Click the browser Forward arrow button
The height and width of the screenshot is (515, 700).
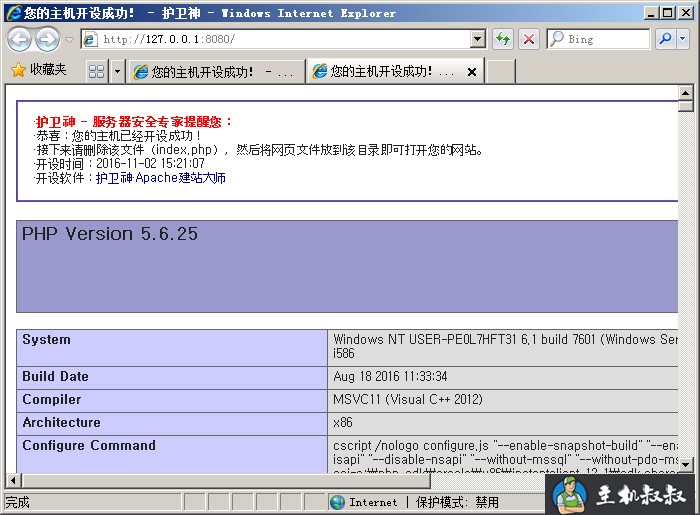pos(47,39)
